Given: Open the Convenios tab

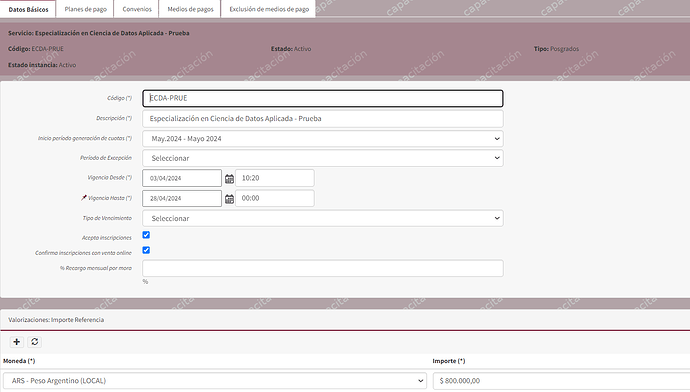Looking at the screenshot, I should [137, 9].
